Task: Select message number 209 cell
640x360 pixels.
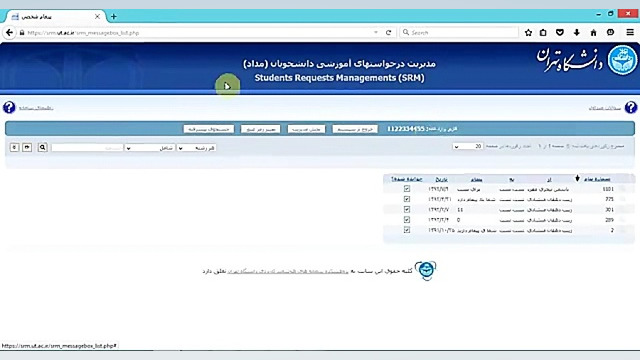Action: click(609, 220)
